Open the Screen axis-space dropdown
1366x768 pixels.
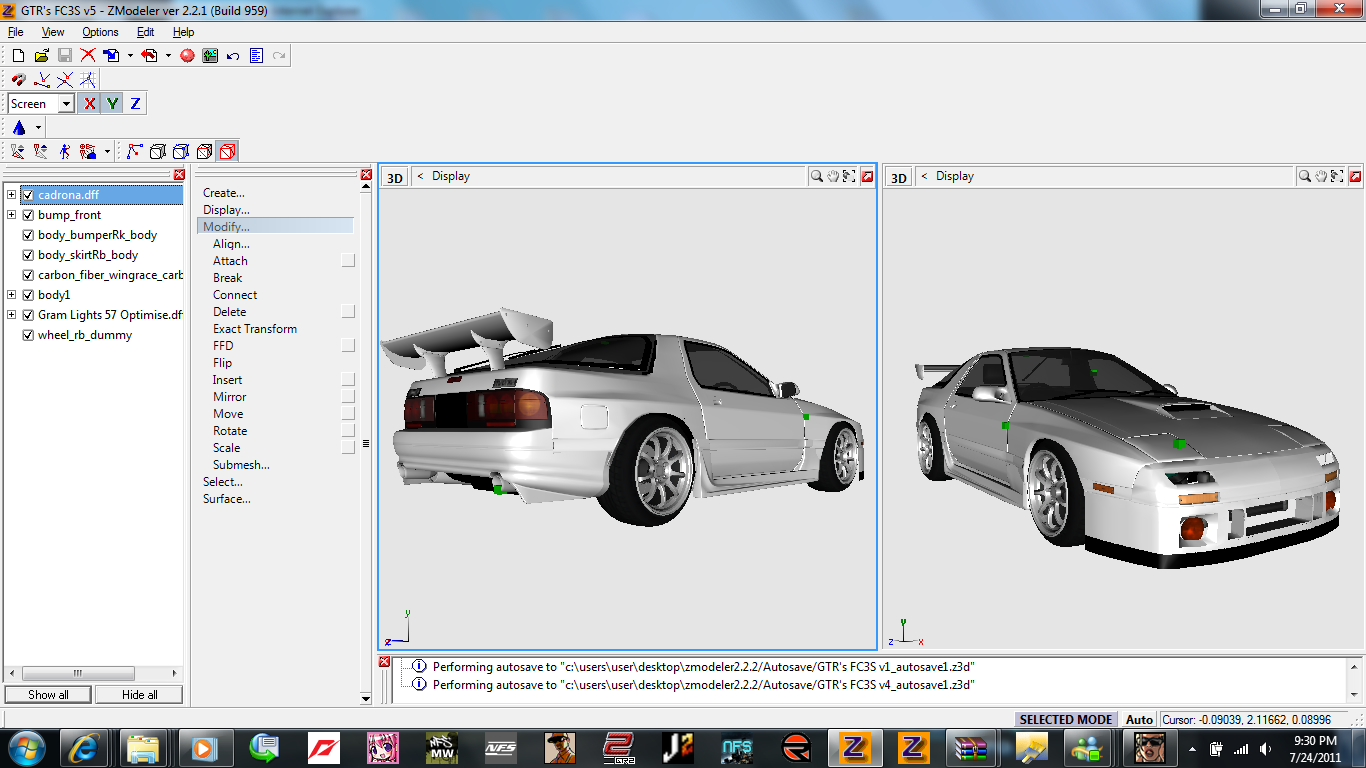(x=66, y=104)
